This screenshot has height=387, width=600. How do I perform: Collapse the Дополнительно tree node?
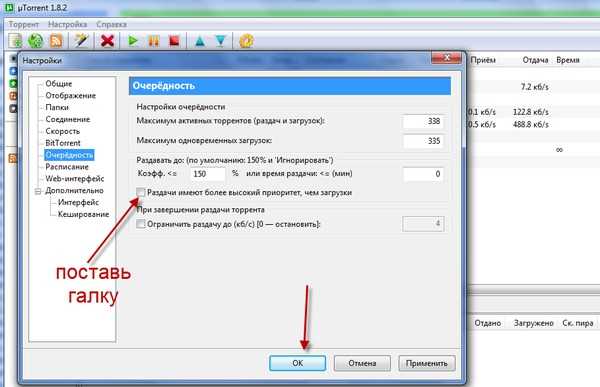[38, 191]
